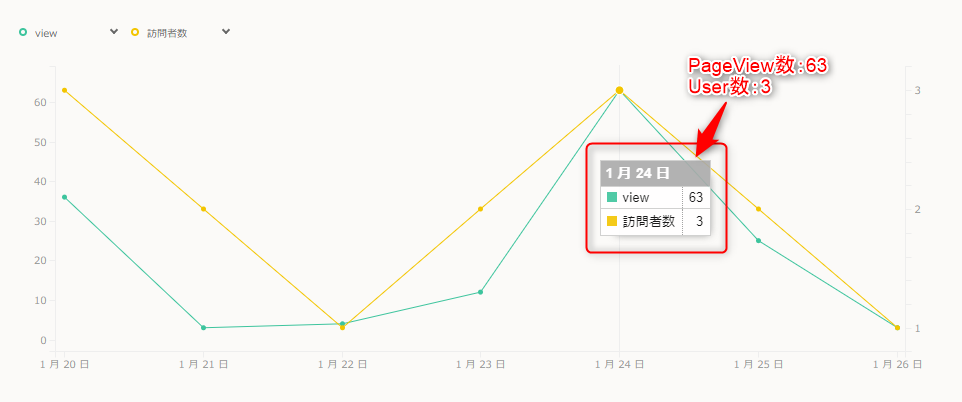Click the green view legend circle icon

pos(23,32)
